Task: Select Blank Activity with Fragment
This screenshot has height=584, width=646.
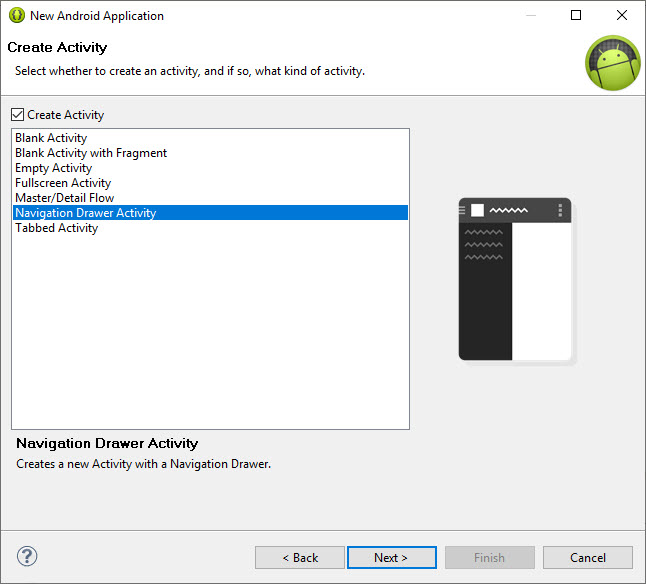Action: point(210,153)
